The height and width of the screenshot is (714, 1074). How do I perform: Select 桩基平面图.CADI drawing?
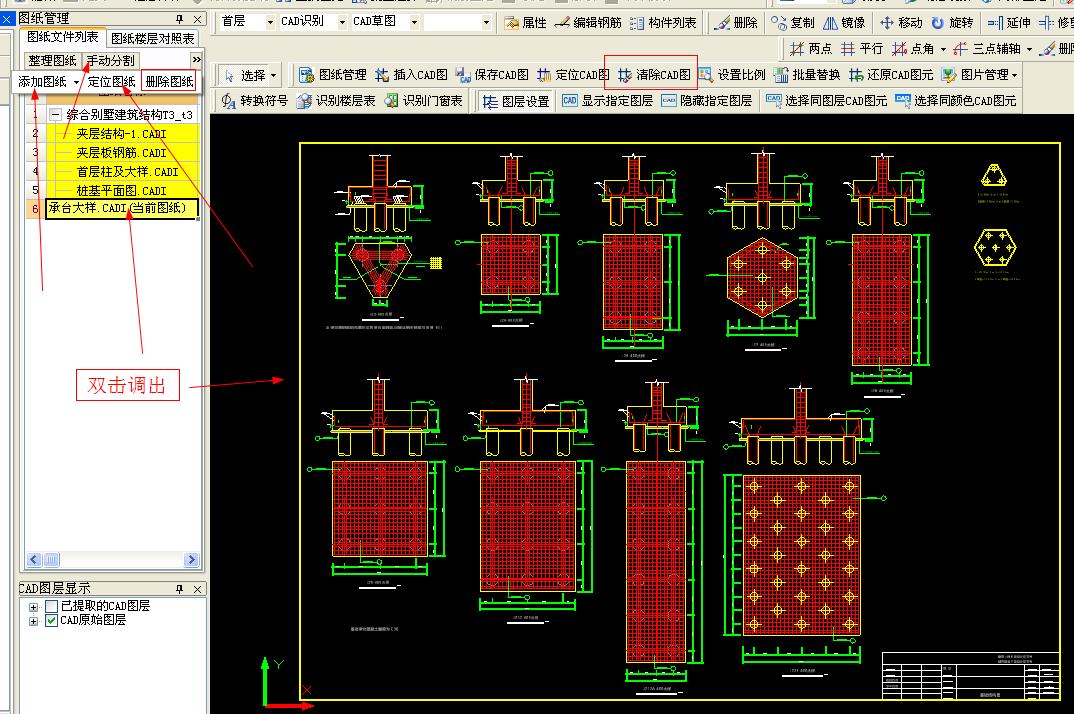point(121,190)
